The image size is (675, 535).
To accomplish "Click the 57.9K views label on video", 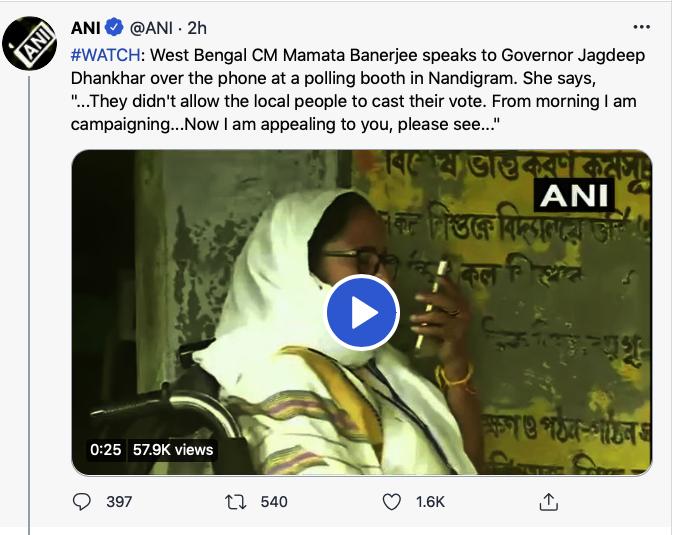I will (x=173, y=450).
